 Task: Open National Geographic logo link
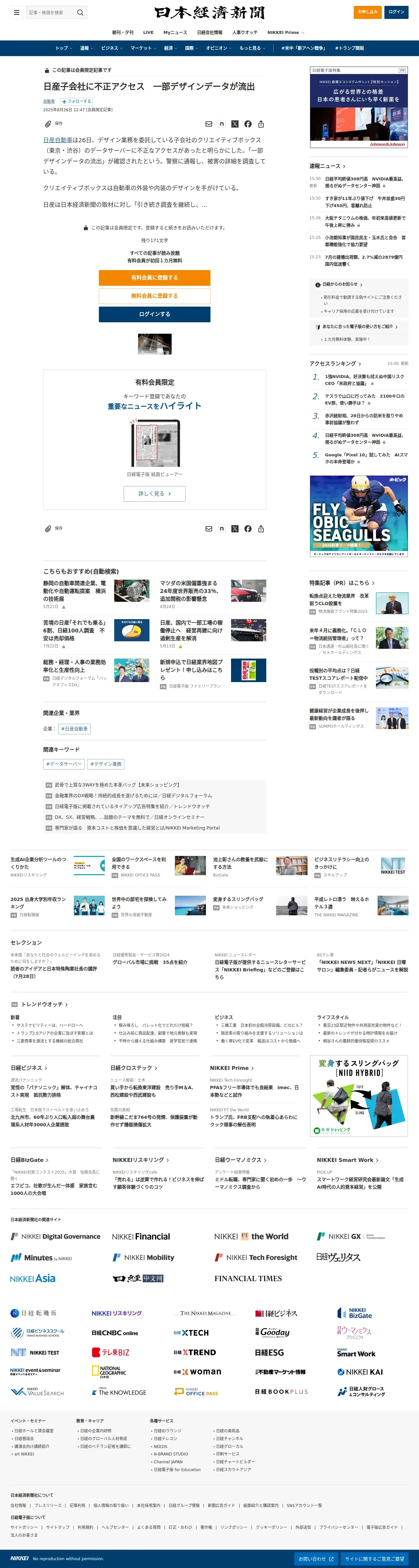coord(109,1371)
